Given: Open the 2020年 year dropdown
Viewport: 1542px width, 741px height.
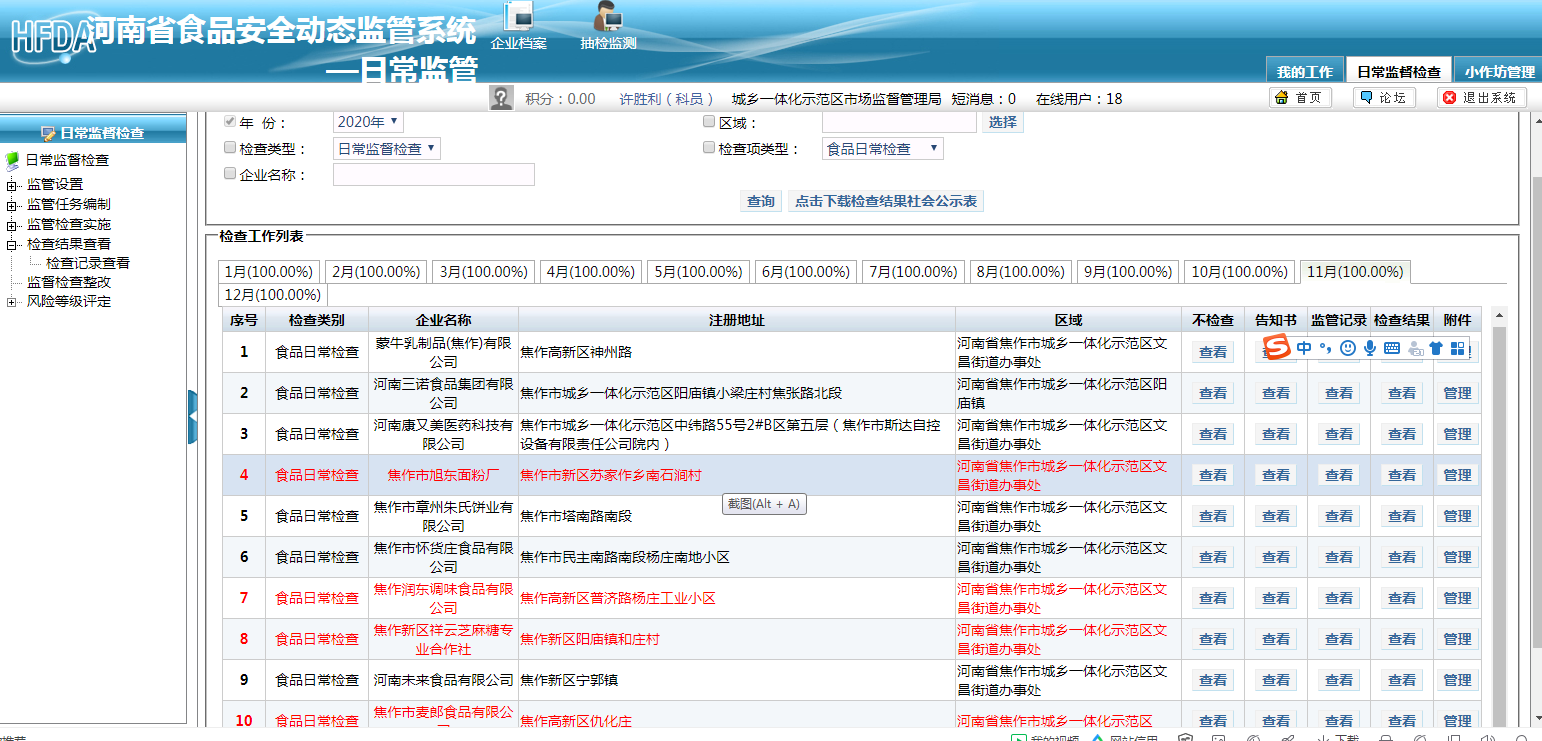Looking at the screenshot, I should pos(368,122).
